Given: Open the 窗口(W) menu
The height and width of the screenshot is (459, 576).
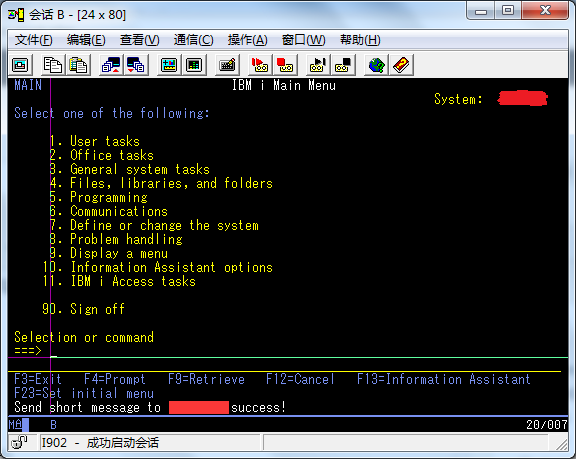Looking at the screenshot, I should 303,40.
